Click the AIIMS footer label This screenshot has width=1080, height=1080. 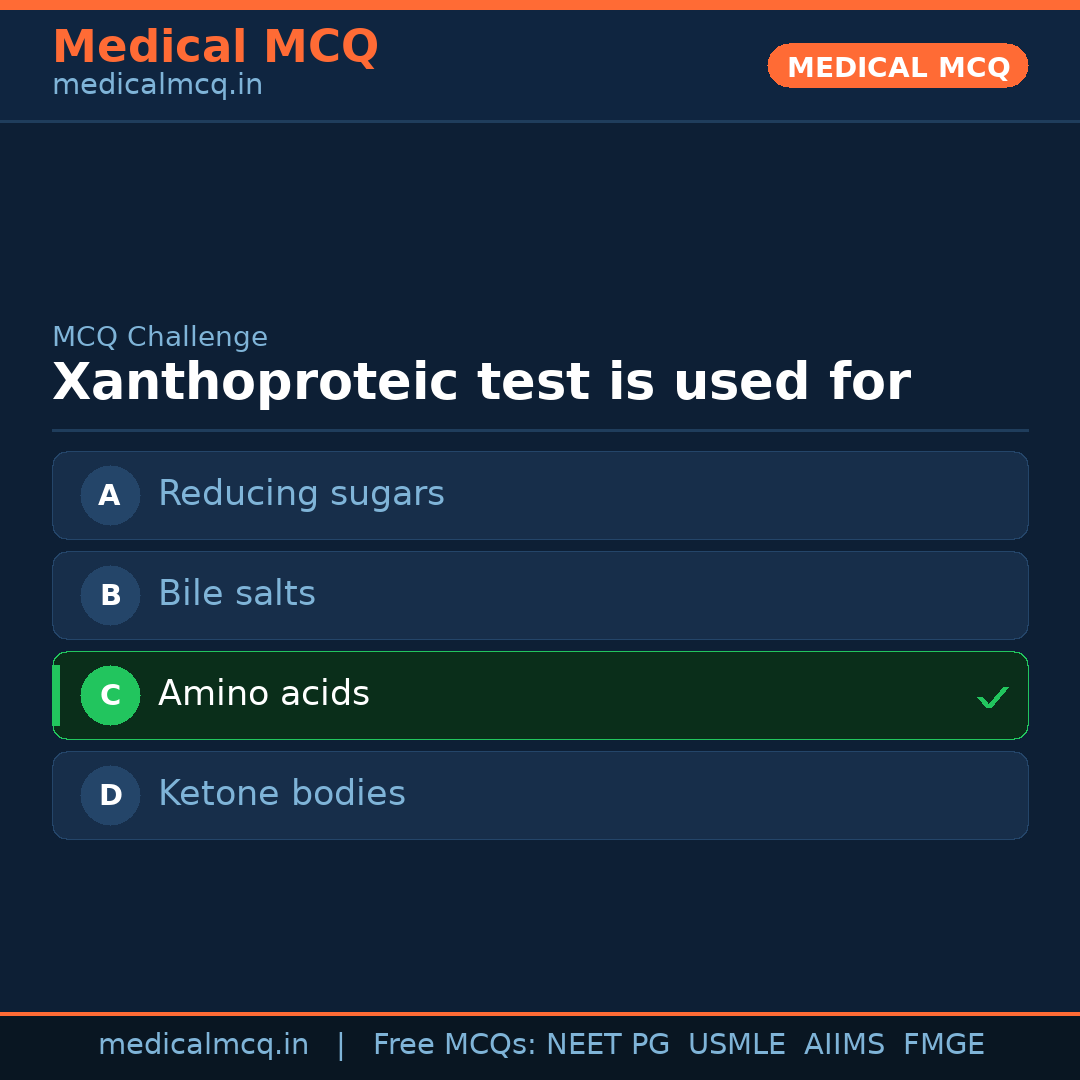point(844,1045)
